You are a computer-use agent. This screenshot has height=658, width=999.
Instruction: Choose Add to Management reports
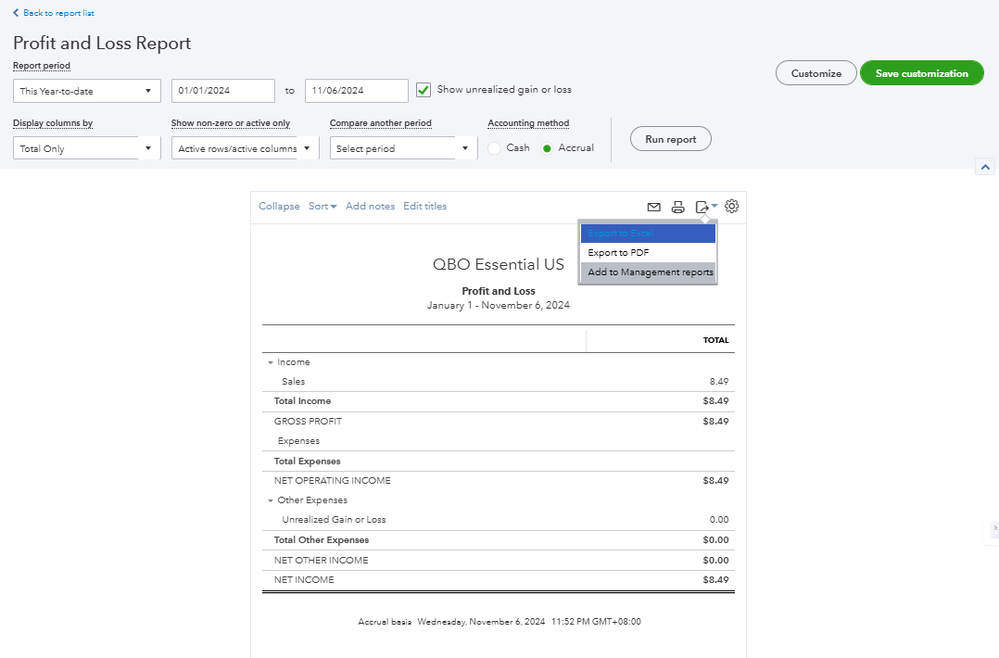pos(650,273)
